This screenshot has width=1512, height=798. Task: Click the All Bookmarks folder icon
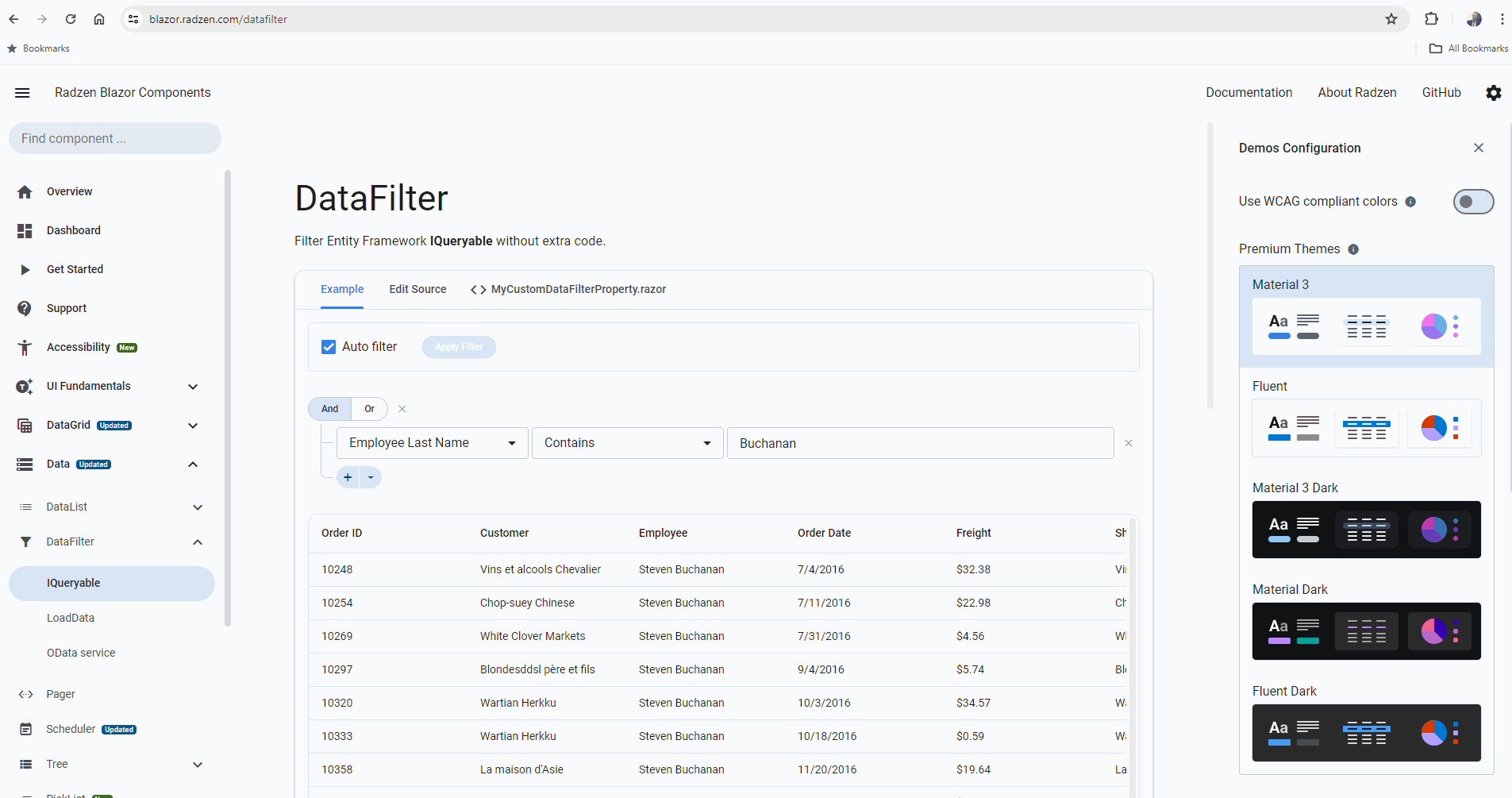pyautogui.click(x=1435, y=48)
